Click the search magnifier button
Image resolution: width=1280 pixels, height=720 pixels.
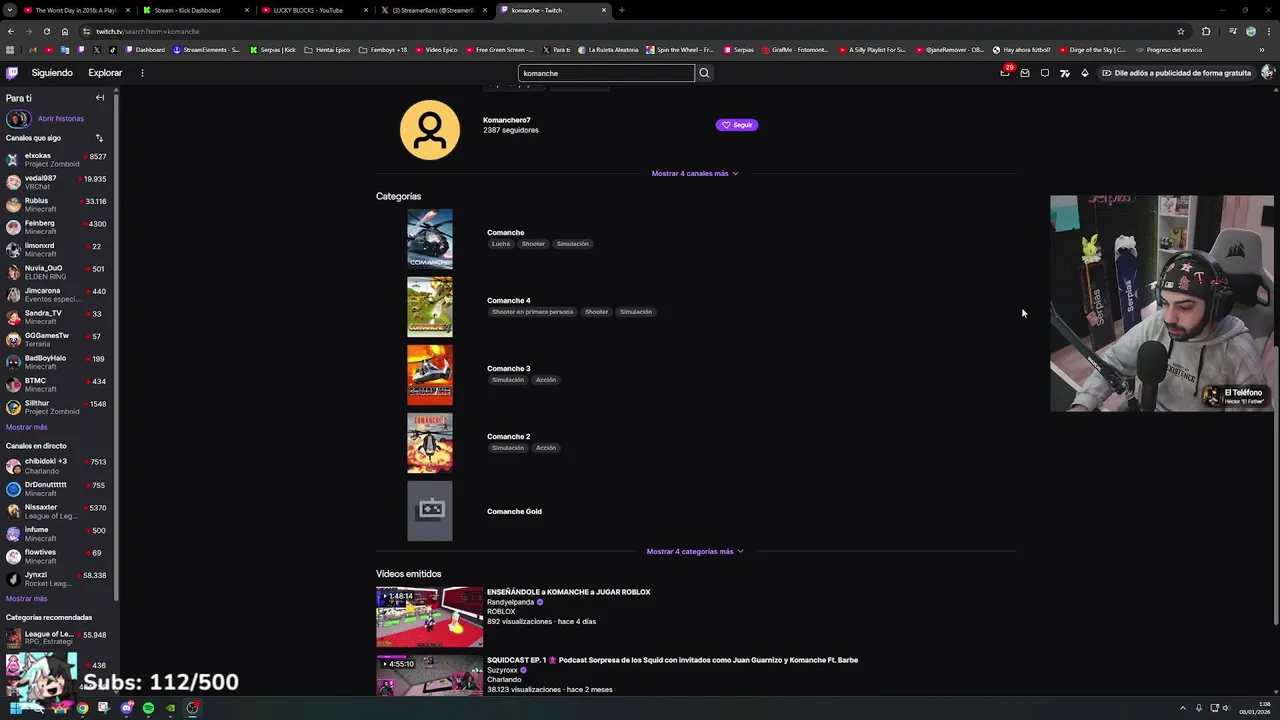tap(704, 73)
